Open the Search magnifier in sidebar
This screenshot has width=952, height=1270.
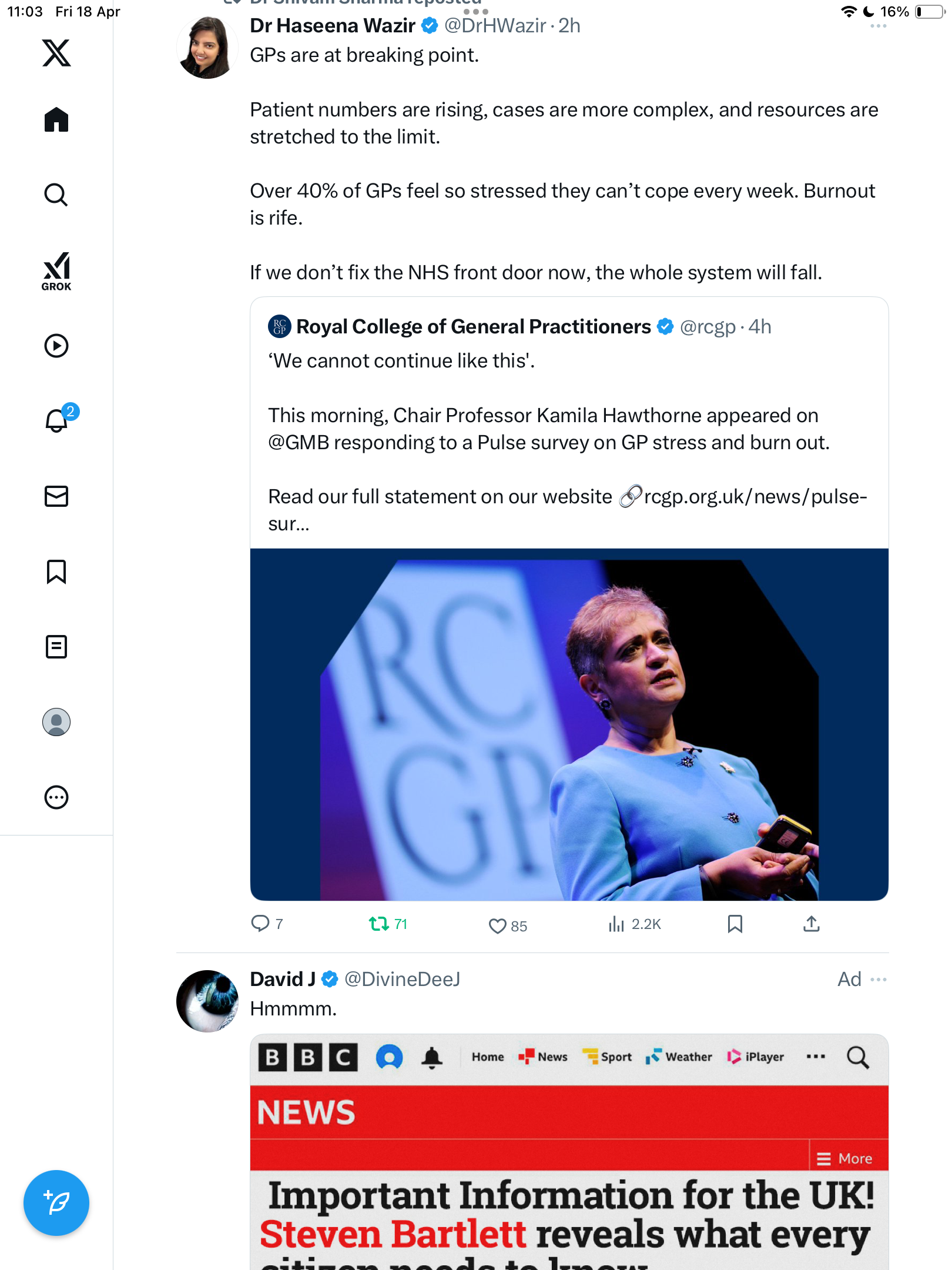pos(56,195)
